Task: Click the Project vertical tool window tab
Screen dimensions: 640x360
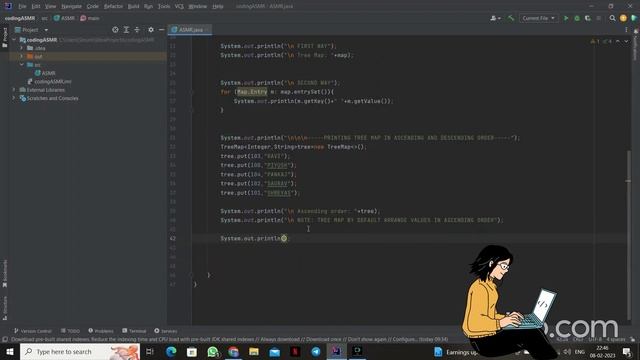Action: pyautogui.click(x=4, y=38)
